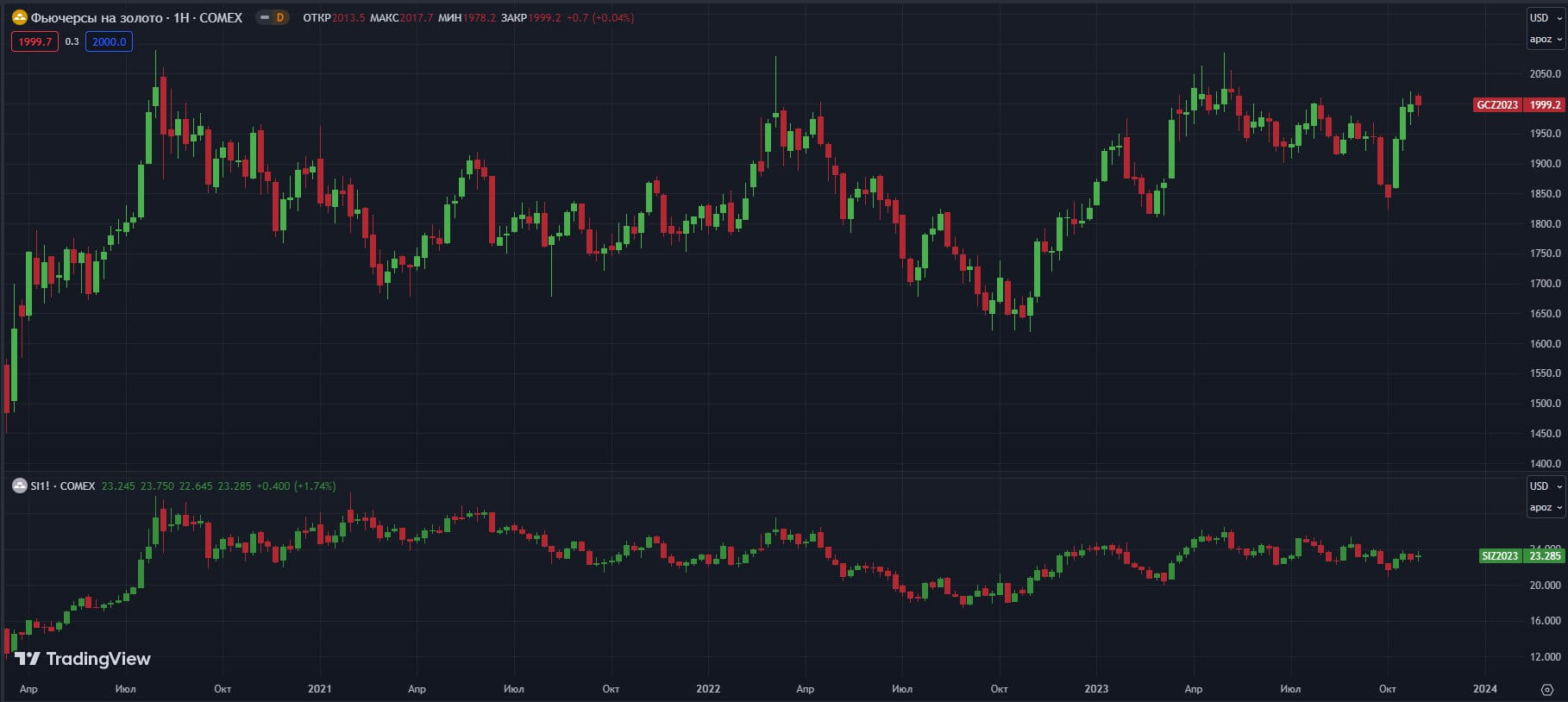Click the ЗАКР 1999.2 close value

pyautogui.click(x=530, y=17)
